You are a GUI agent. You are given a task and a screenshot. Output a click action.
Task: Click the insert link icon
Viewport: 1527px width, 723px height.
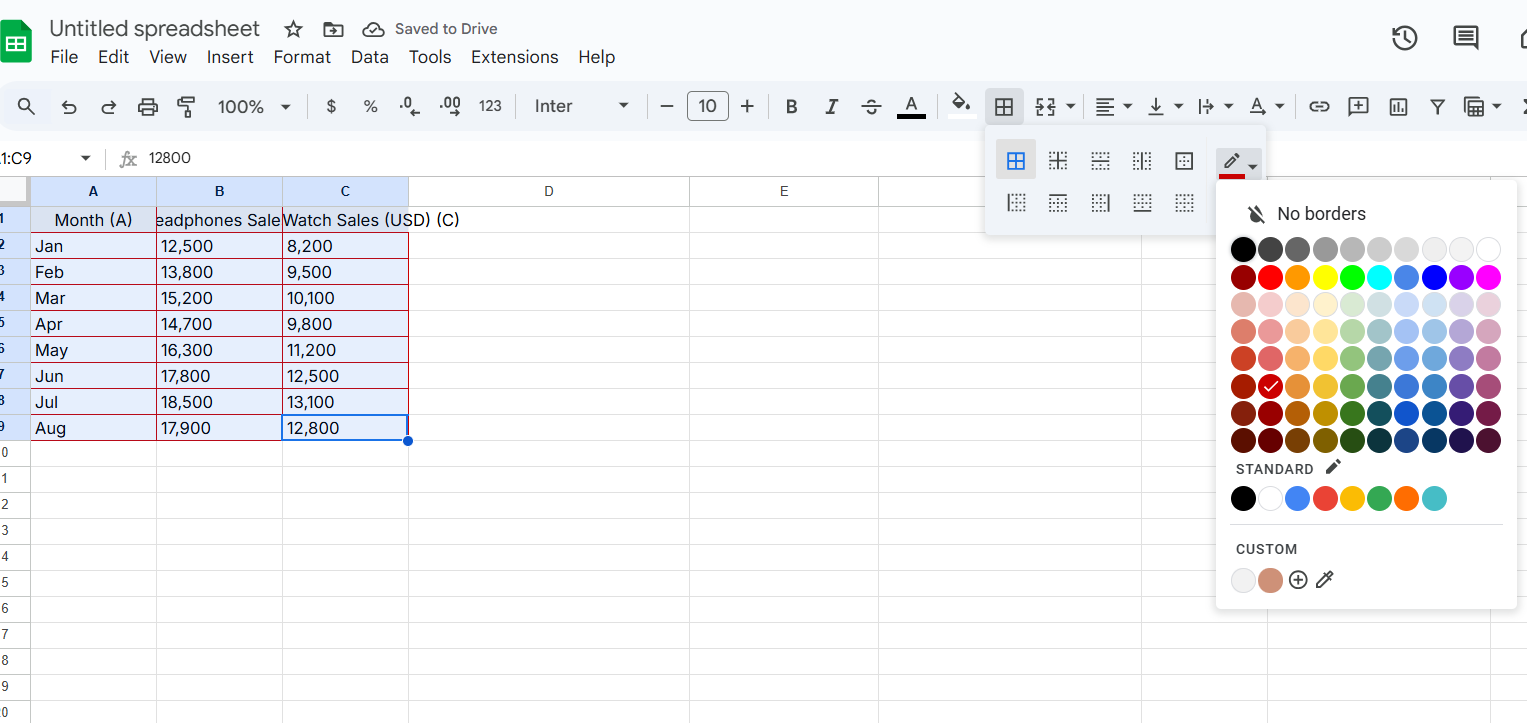click(1319, 106)
